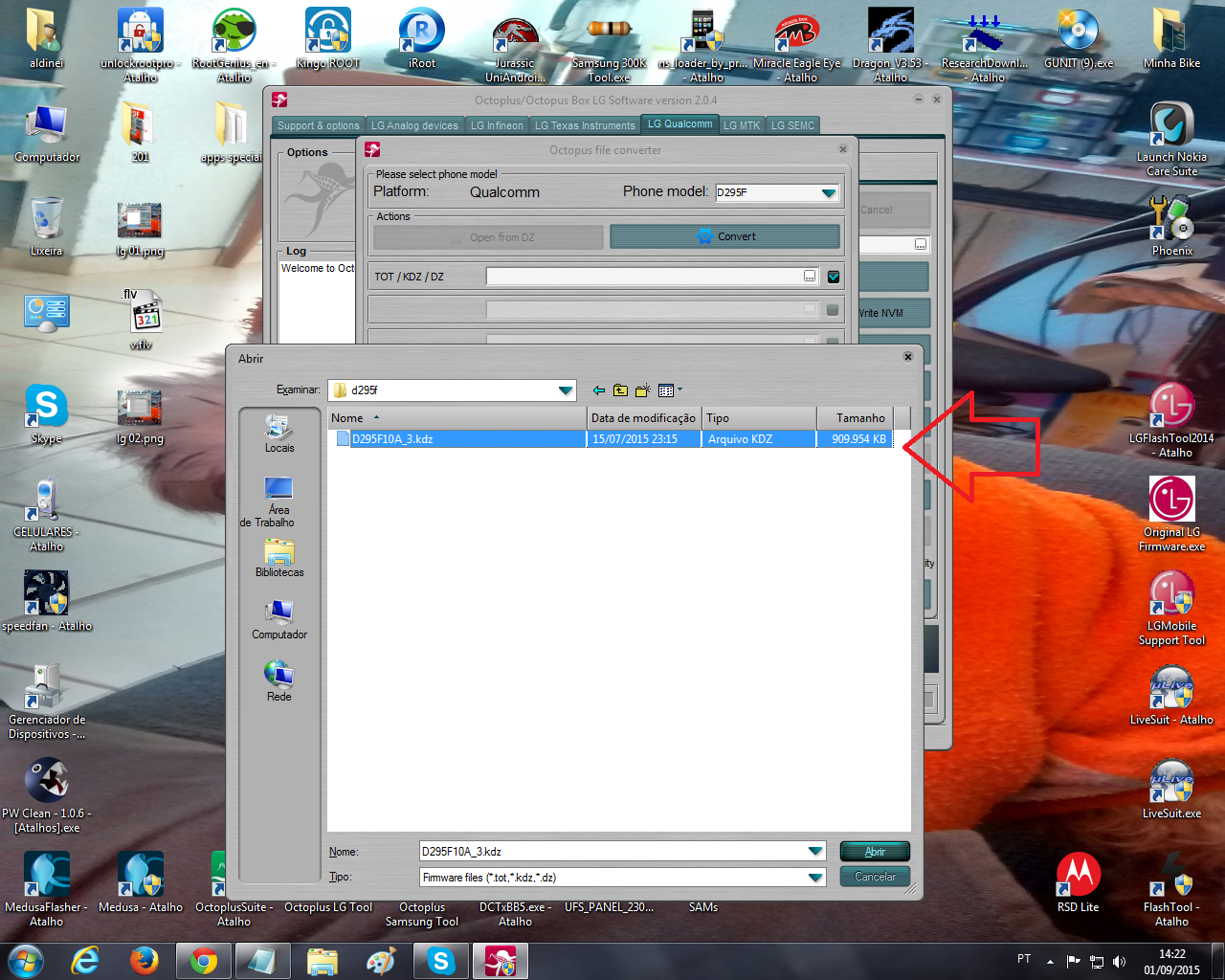The width and height of the screenshot is (1225, 980).
Task: Open Bibliotecas in the places sidebar
Action: tap(279, 558)
